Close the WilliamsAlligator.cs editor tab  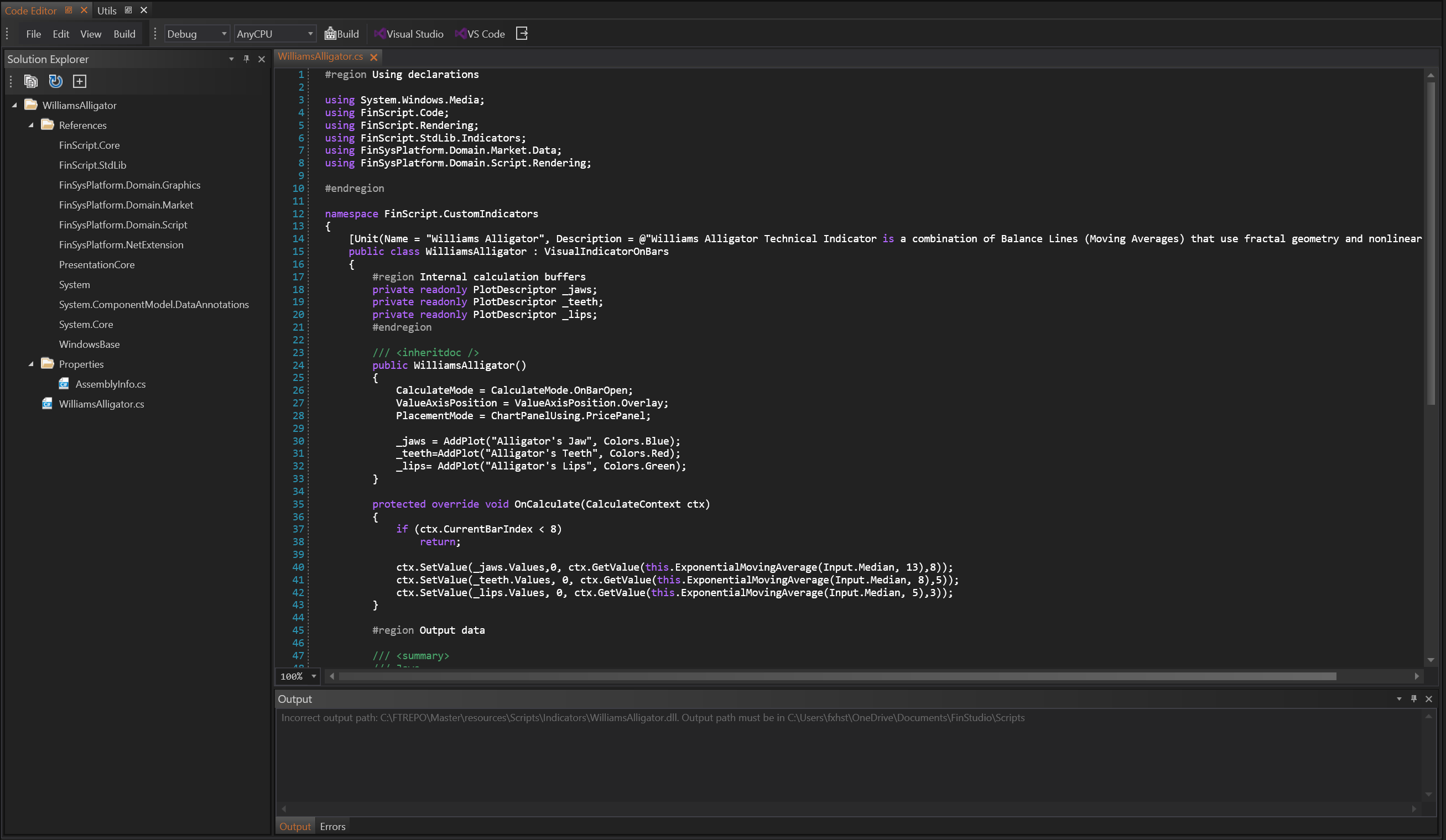373,57
